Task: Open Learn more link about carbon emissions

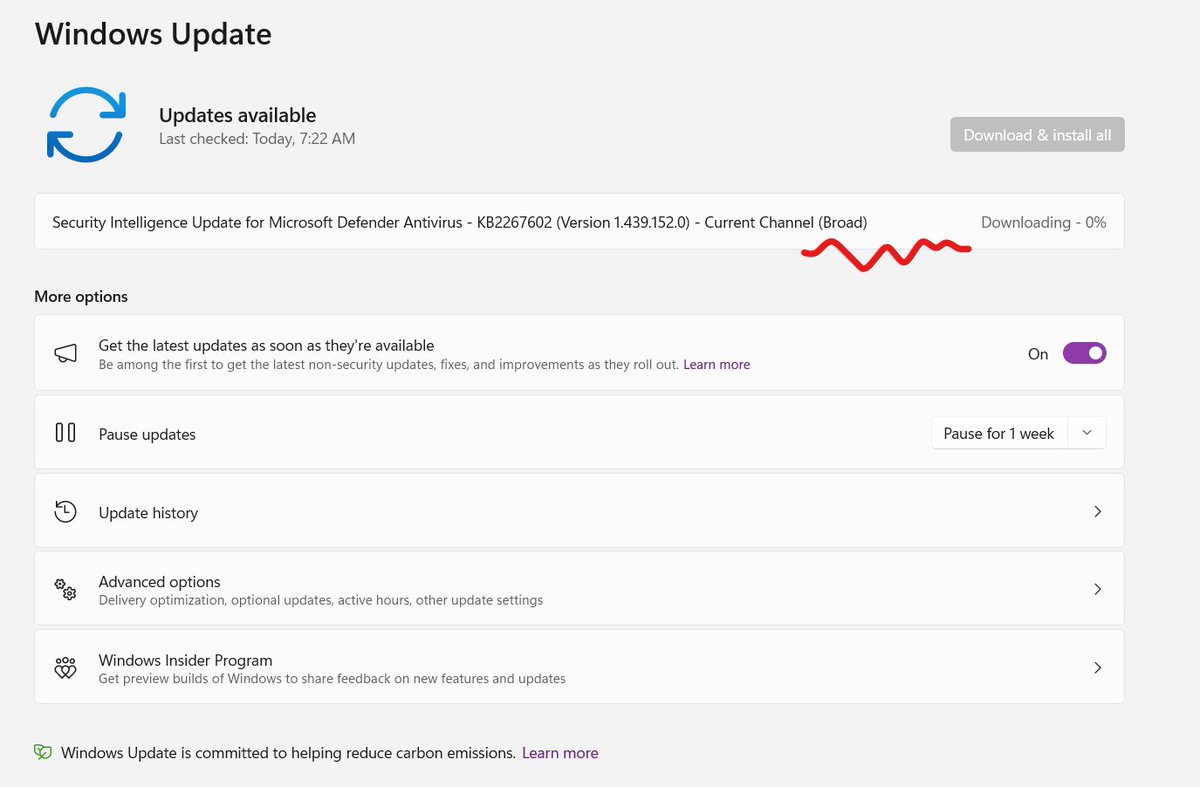Action: click(x=560, y=753)
